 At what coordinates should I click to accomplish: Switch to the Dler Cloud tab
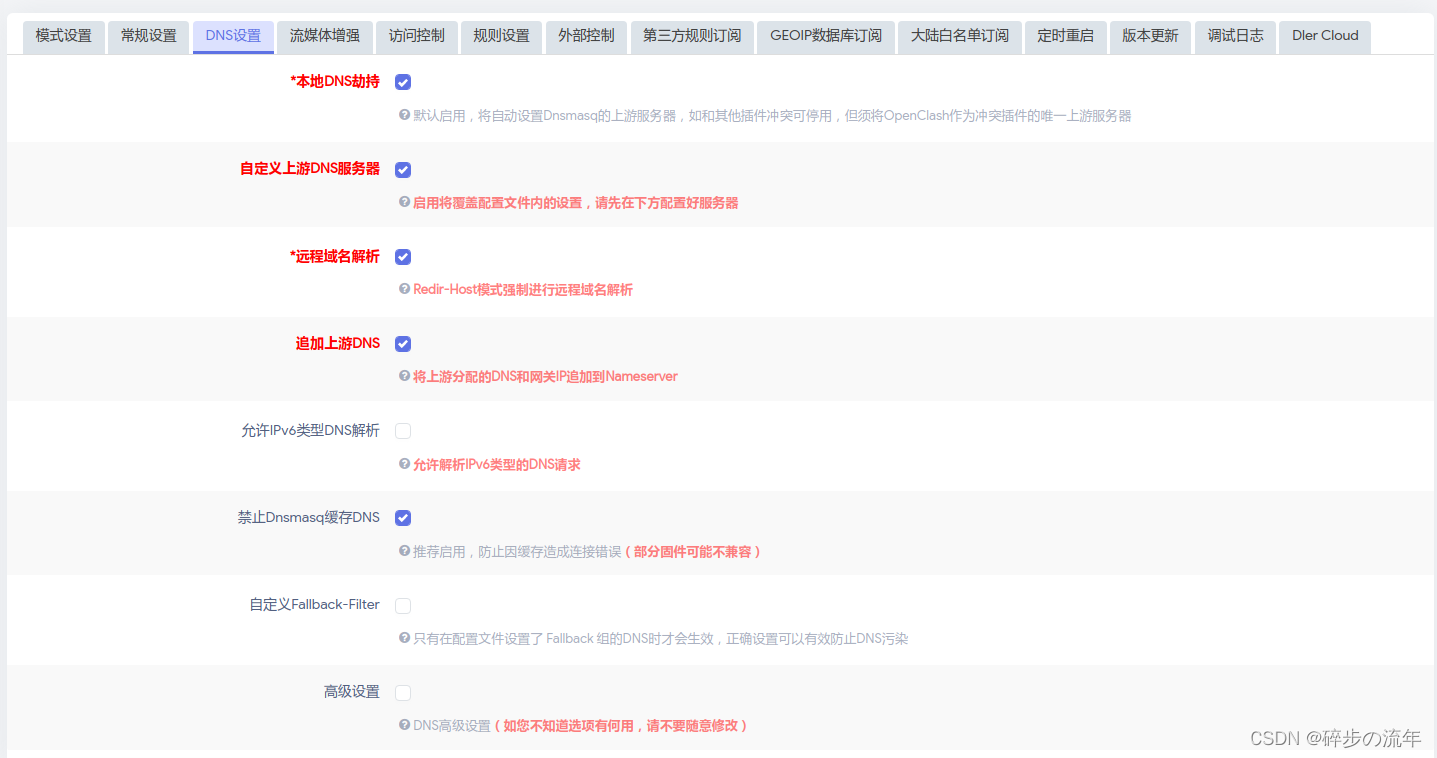pos(1325,36)
